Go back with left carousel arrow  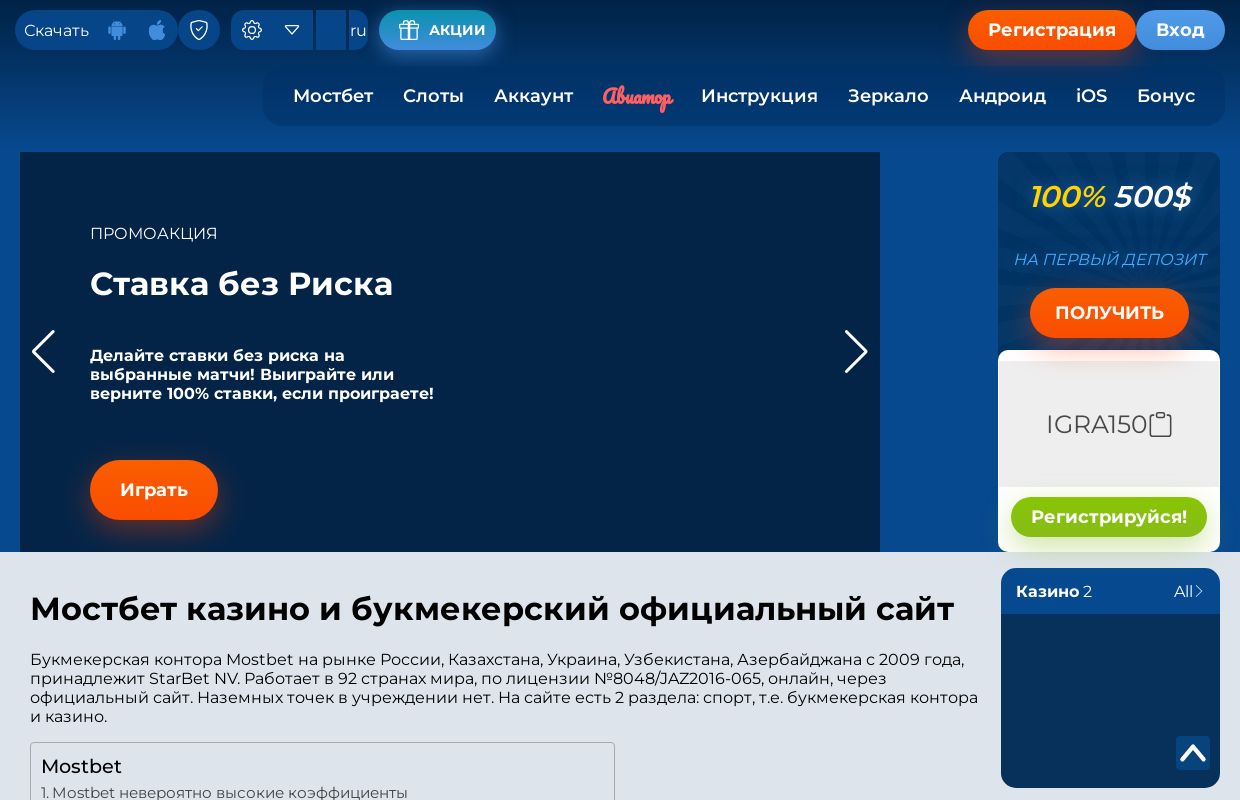(x=44, y=352)
